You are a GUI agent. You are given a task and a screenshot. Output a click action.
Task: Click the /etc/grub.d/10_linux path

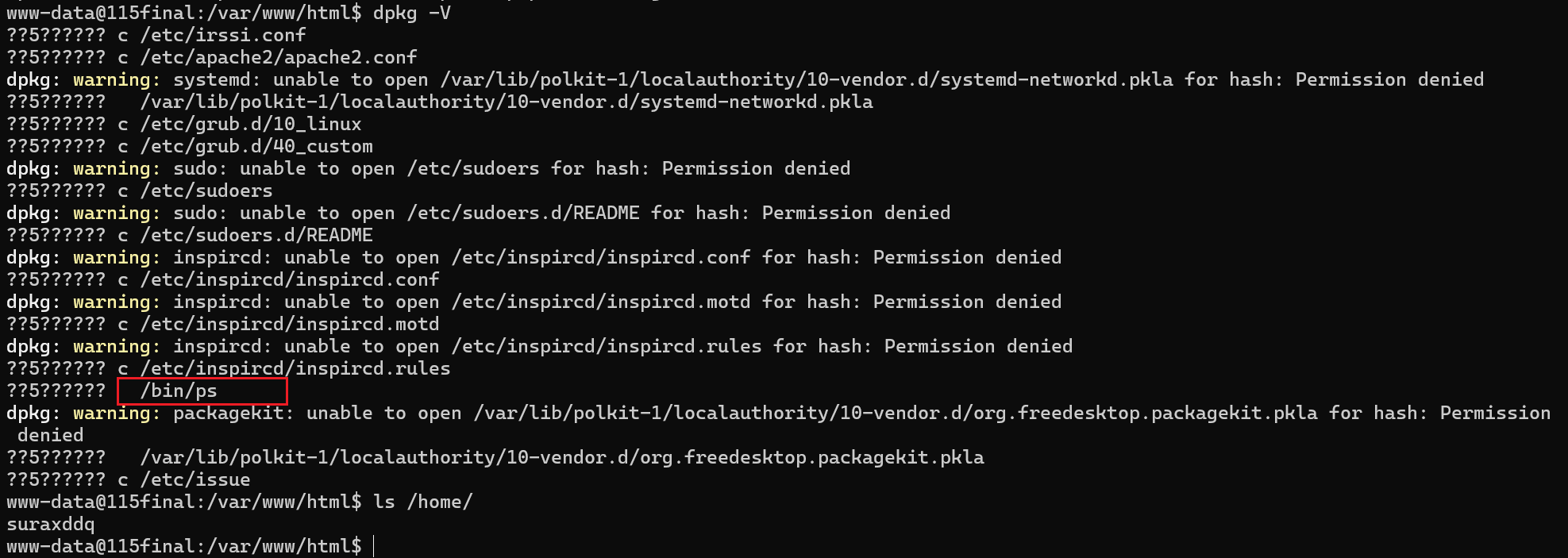(x=250, y=125)
